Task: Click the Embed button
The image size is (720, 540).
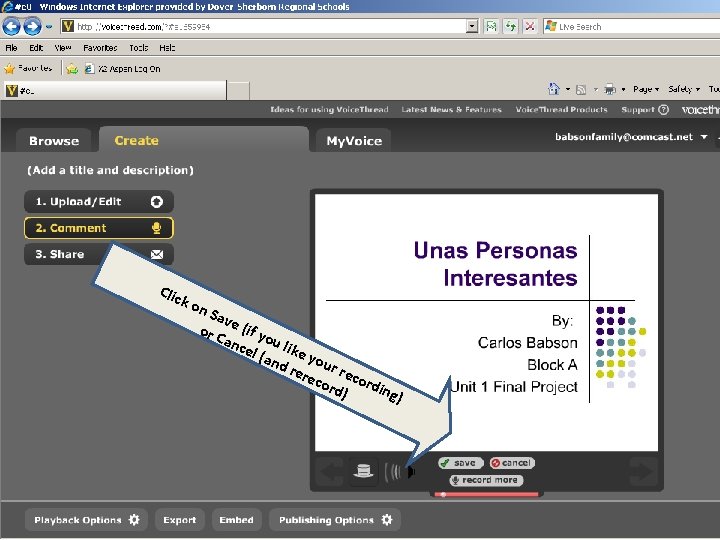Action: point(236,520)
